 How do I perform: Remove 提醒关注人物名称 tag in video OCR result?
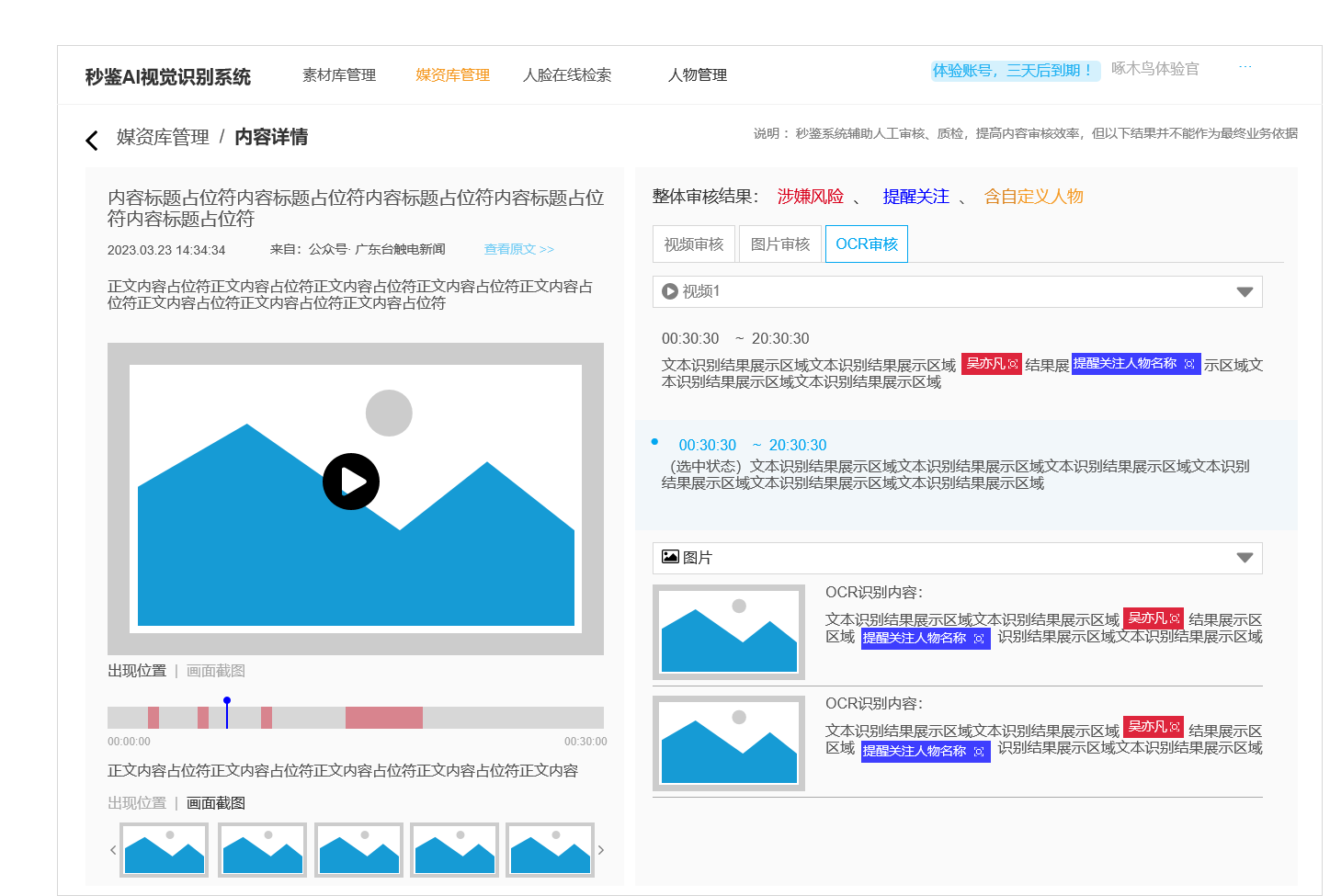pos(1189,364)
